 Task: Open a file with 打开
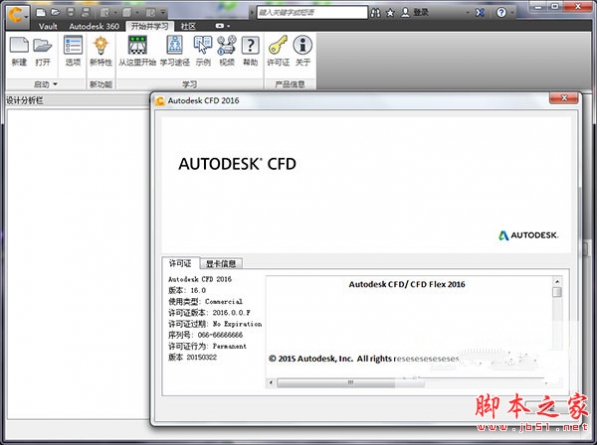click(x=42, y=51)
